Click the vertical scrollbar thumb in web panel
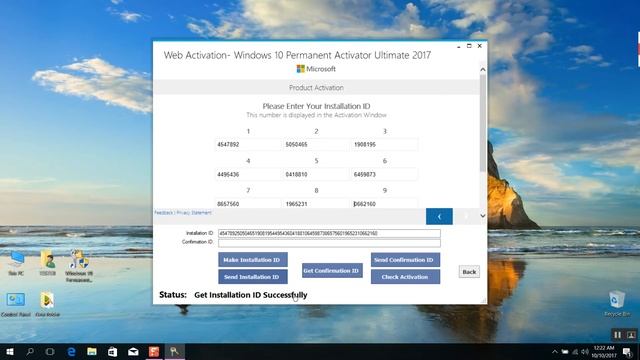 coord(482,122)
